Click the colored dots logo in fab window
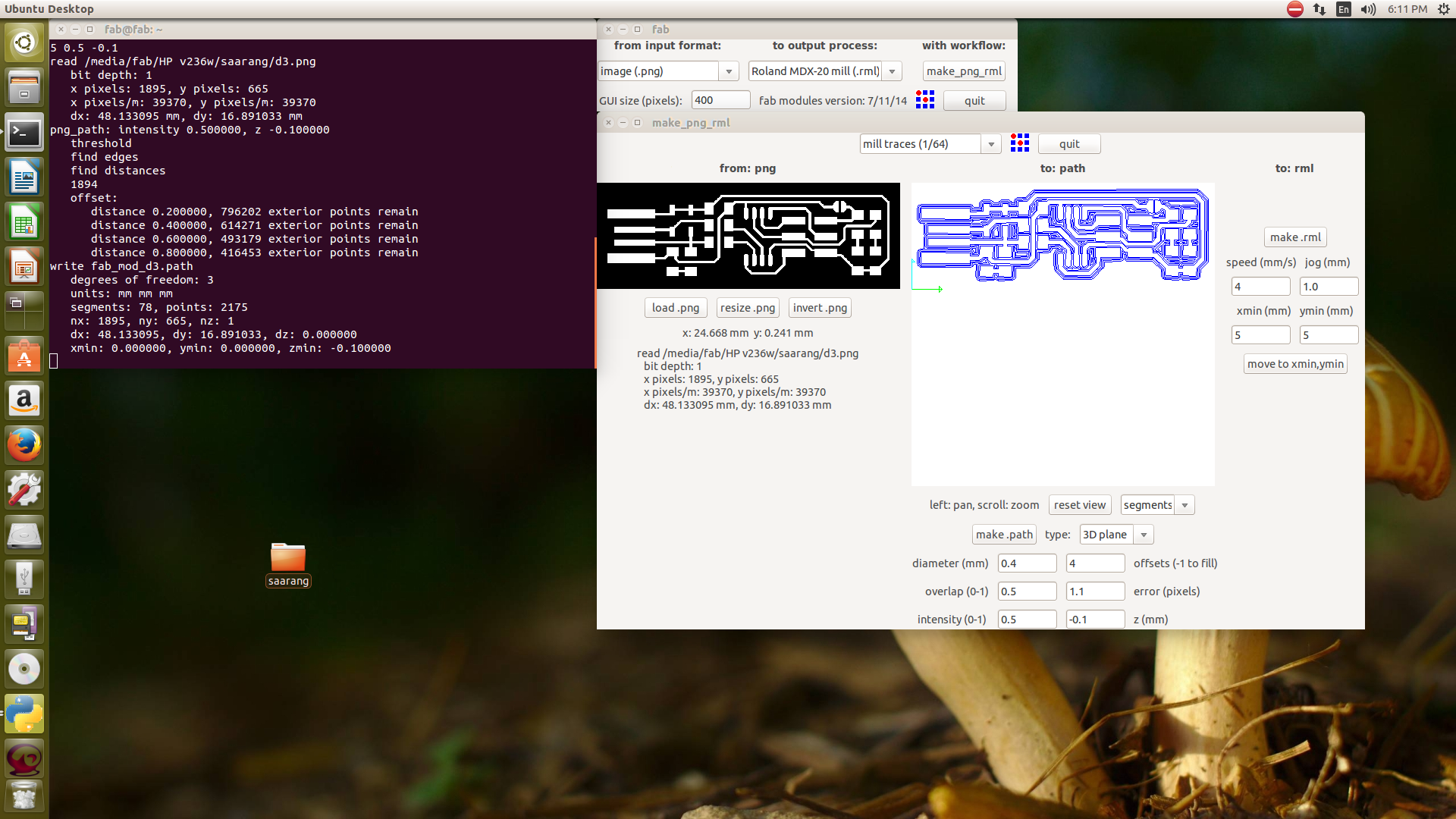Viewport: 1456px width, 819px height. click(925, 100)
